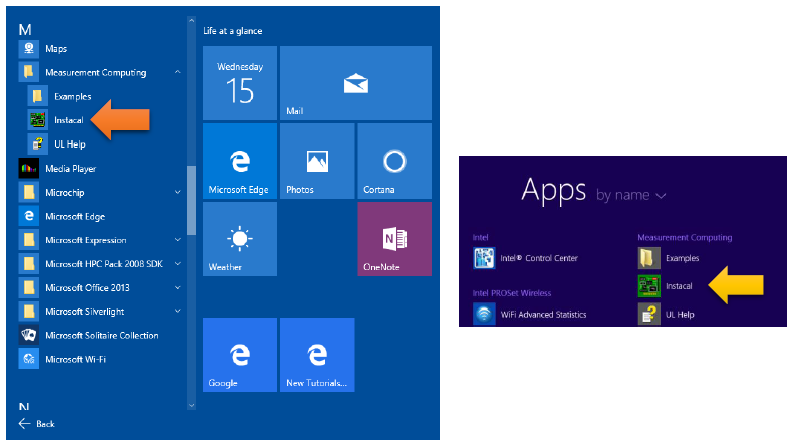Open the Microsoft Wi-Fi icon
This screenshot has height=448, width=796.
click(x=28, y=359)
